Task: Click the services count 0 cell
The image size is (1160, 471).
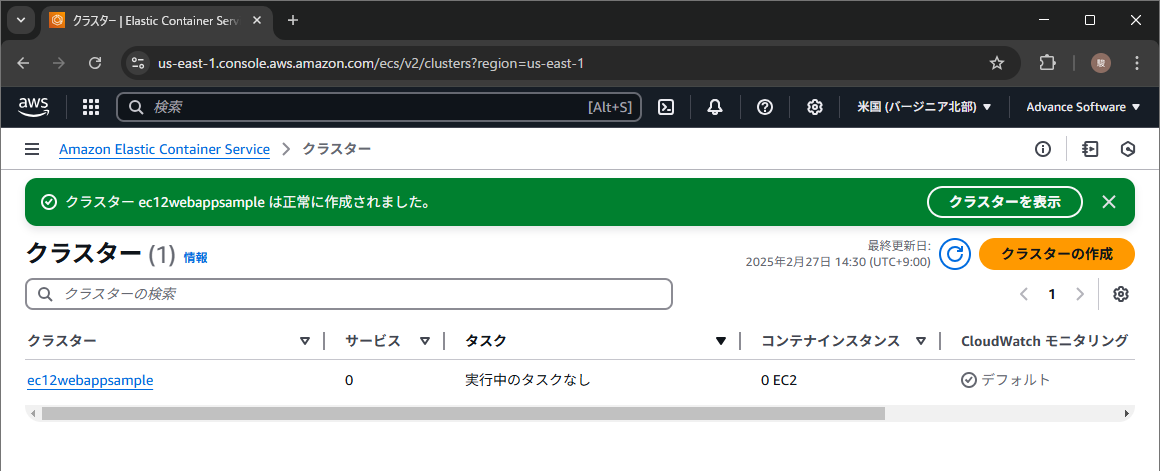Action: 349,381
